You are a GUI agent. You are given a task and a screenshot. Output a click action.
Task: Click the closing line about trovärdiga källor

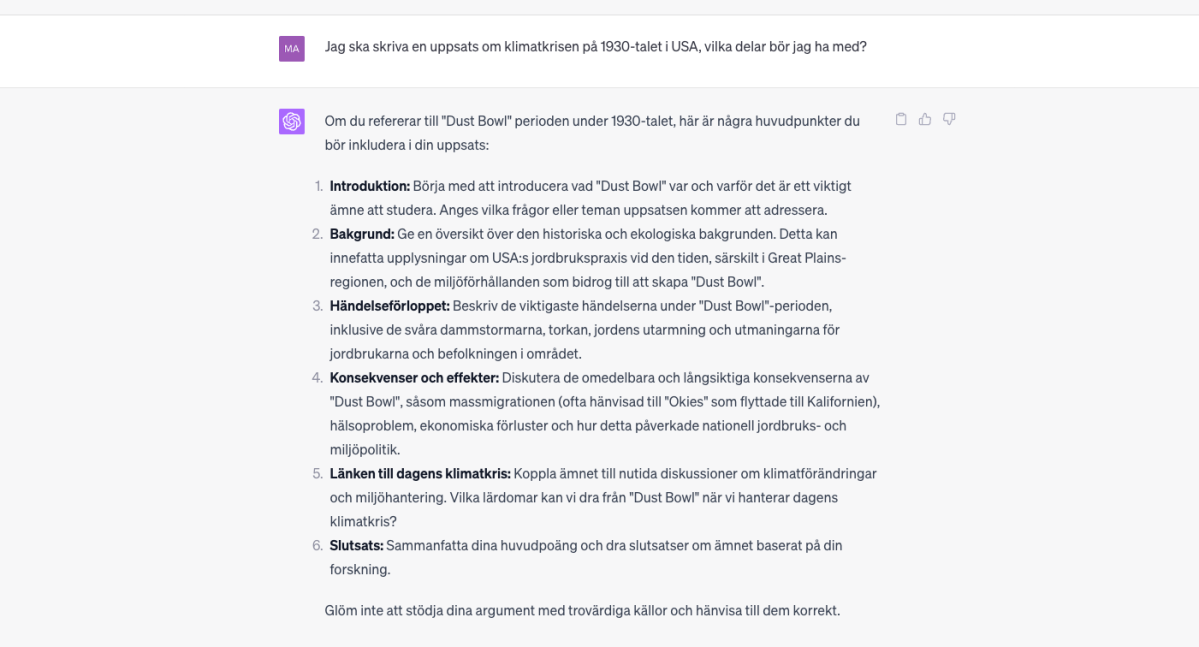[x=582, y=610]
